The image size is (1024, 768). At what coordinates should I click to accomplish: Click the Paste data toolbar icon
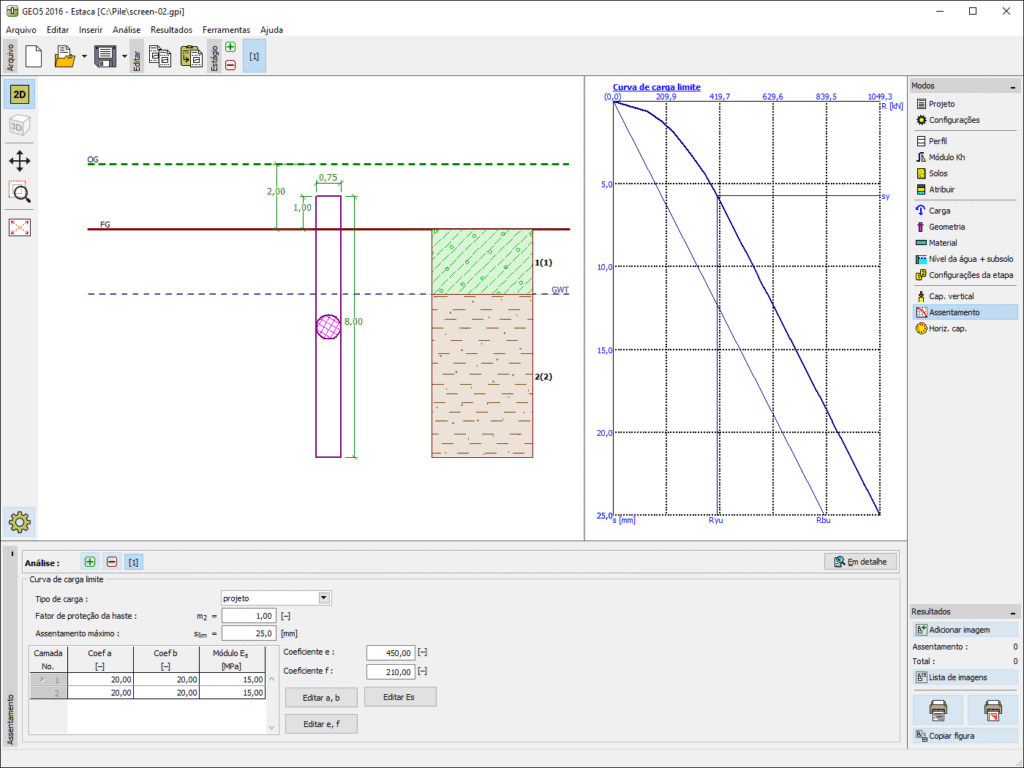pyautogui.click(x=191, y=57)
